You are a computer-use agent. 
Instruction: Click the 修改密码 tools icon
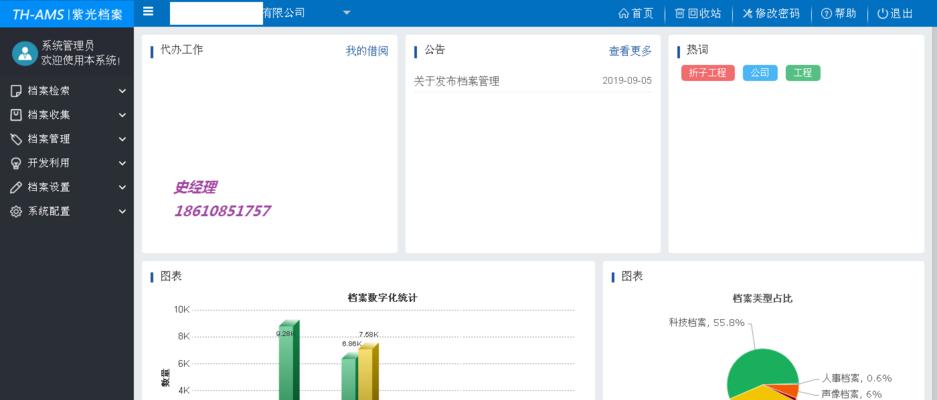point(748,14)
